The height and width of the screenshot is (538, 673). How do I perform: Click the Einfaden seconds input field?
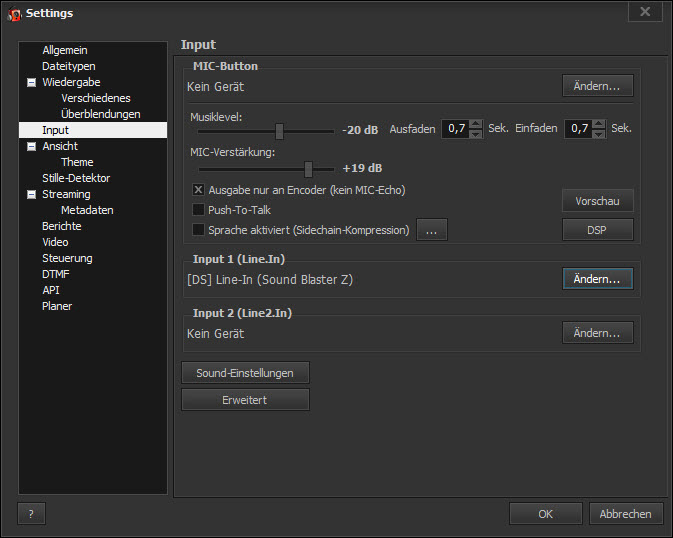pos(579,128)
